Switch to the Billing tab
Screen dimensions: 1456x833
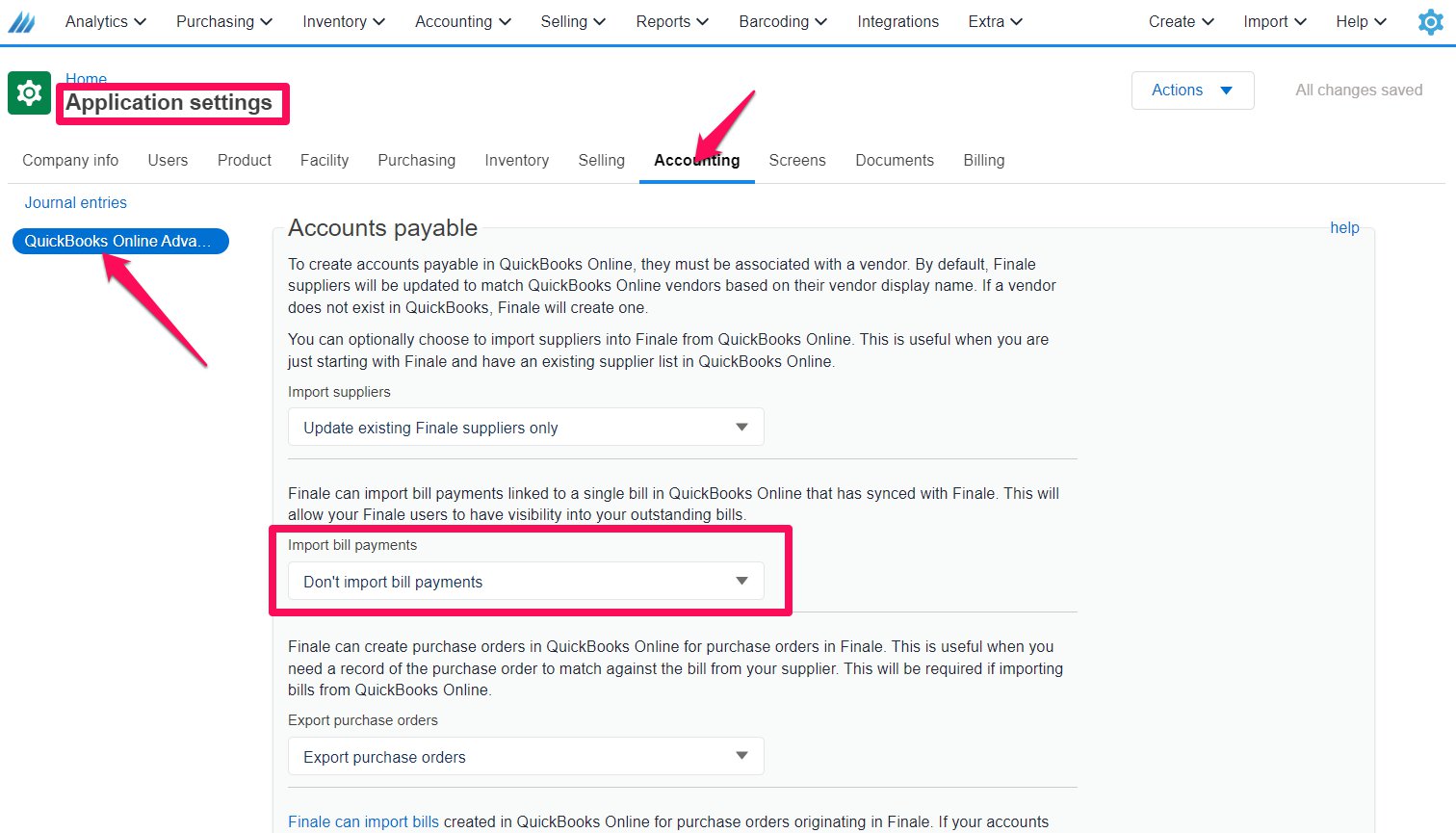(983, 160)
